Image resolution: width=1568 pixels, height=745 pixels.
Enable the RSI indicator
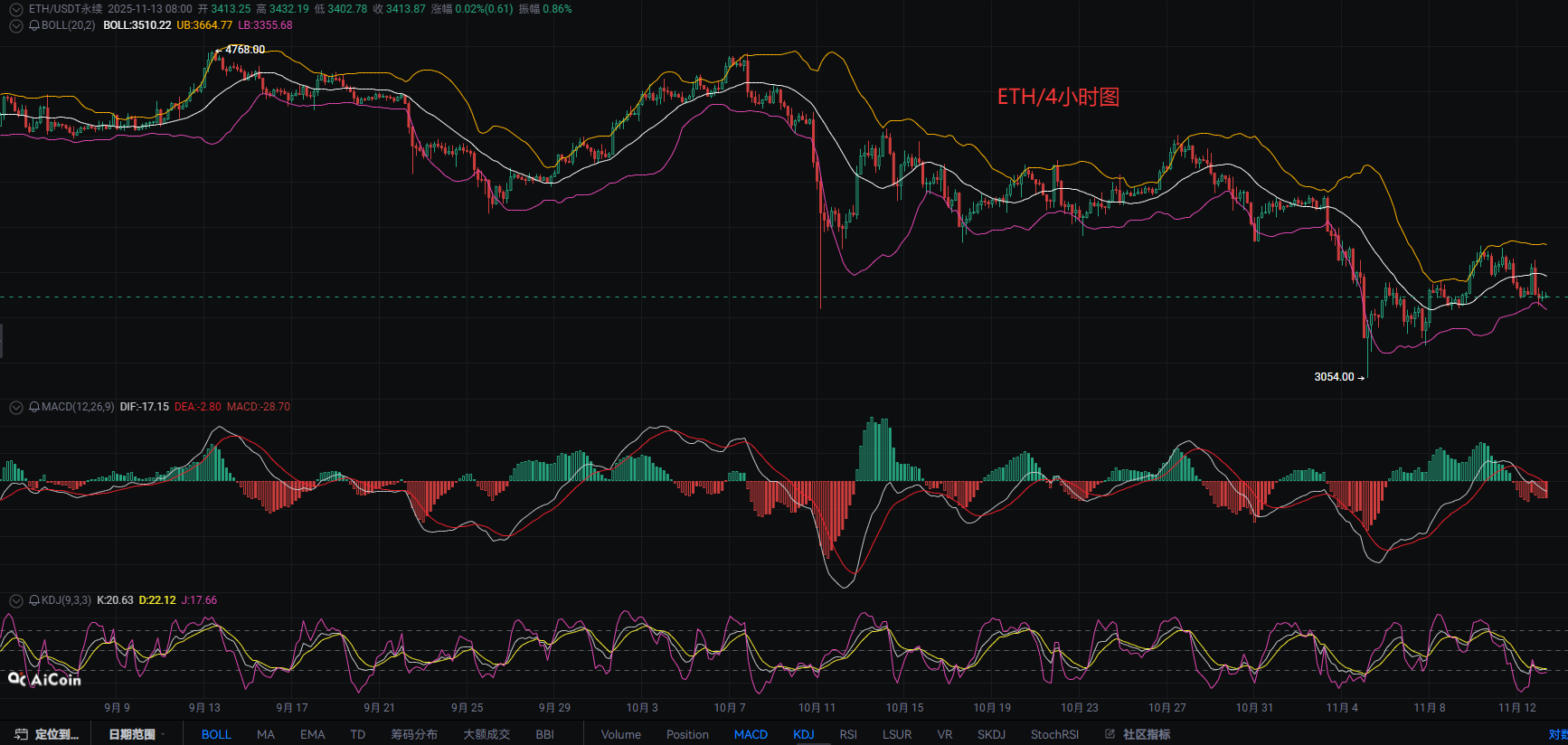click(848, 734)
